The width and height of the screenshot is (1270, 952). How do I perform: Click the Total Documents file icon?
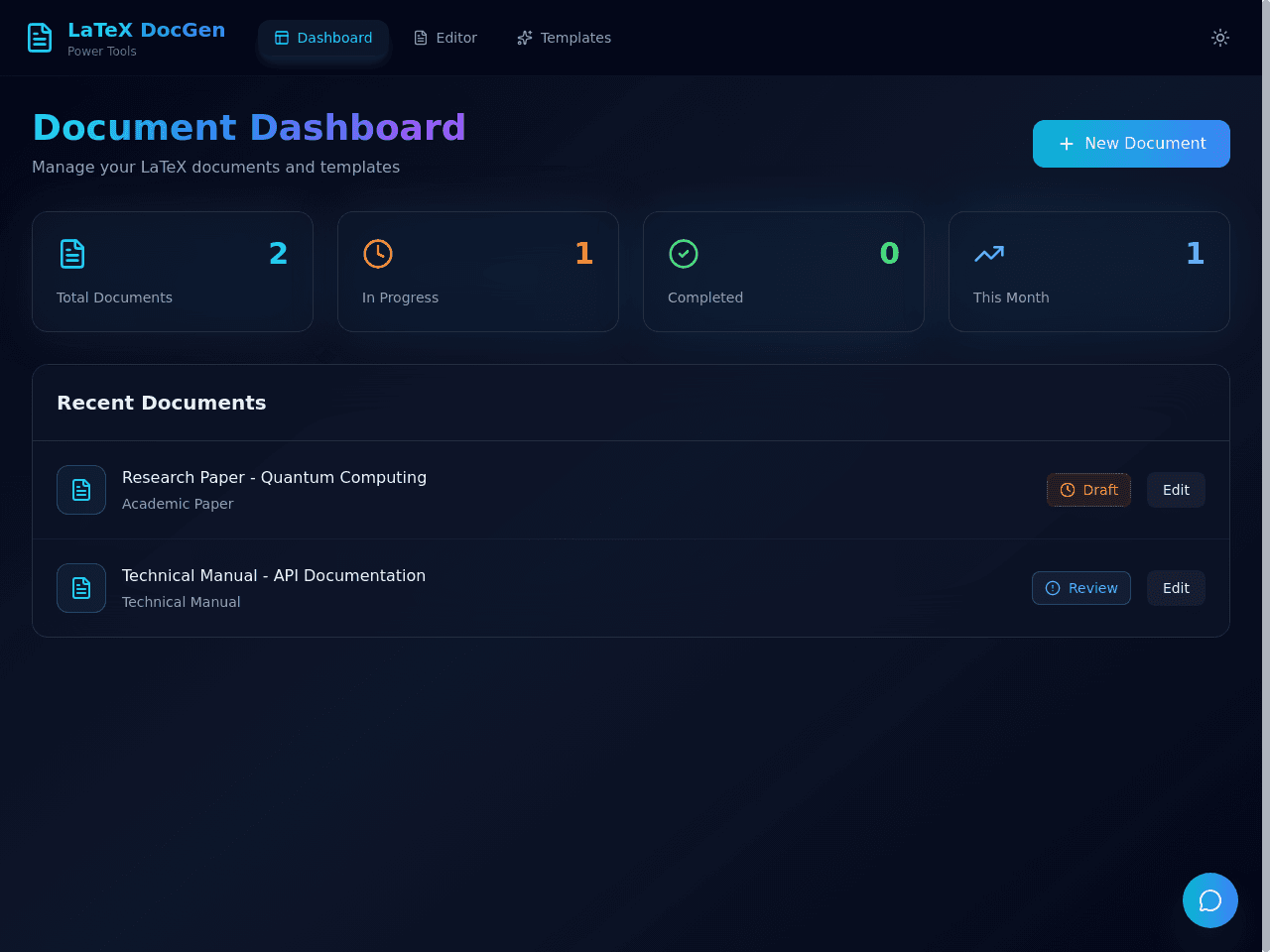click(72, 254)
